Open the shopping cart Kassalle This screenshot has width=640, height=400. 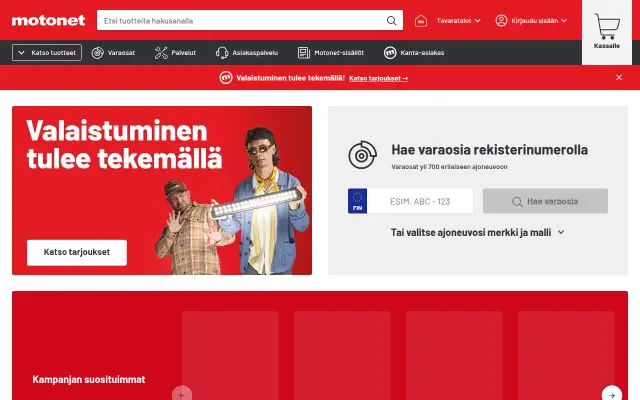coord(607,31)
